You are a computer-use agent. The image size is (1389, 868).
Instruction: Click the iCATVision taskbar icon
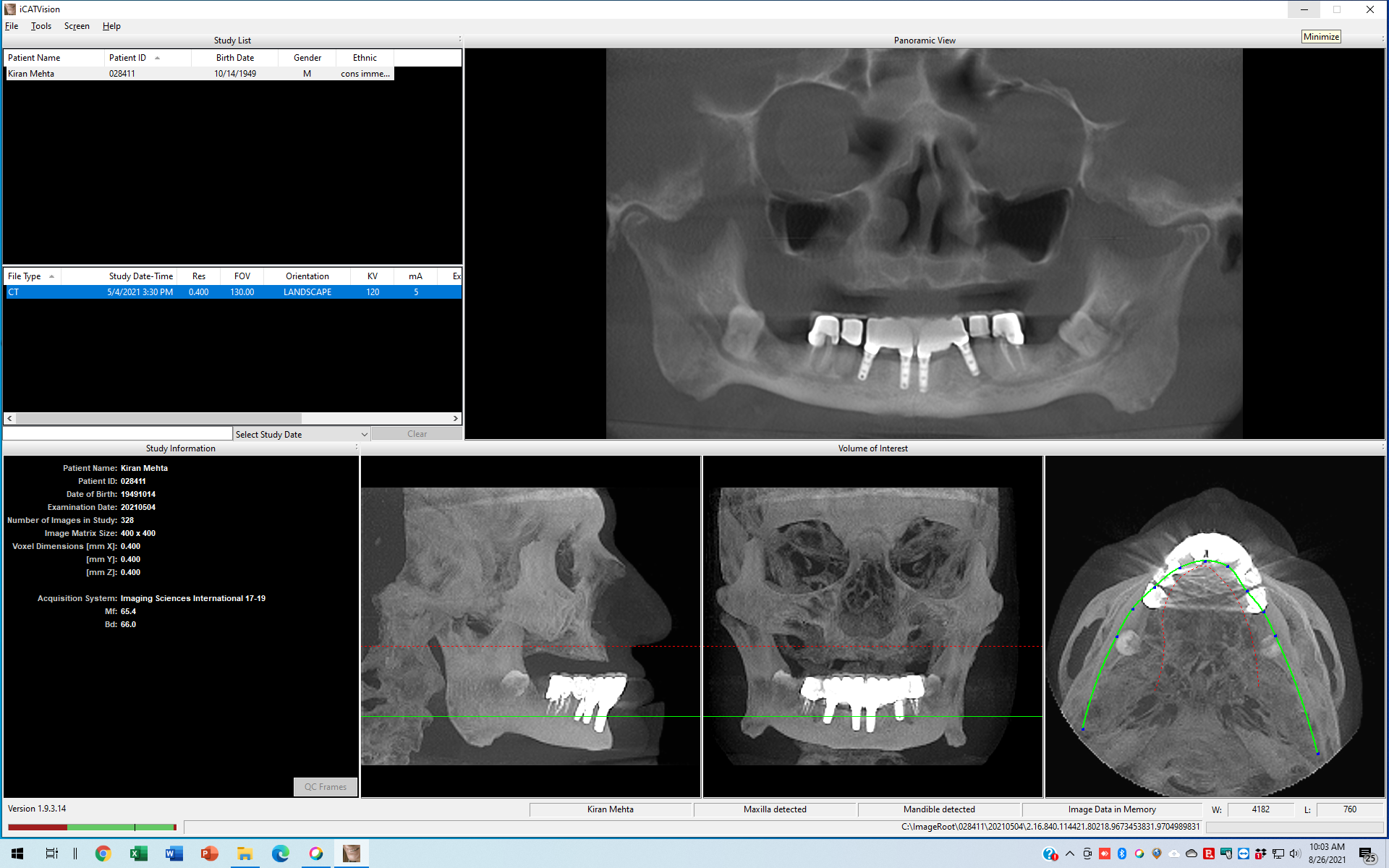pyautogui.click(x=351, y=854)
